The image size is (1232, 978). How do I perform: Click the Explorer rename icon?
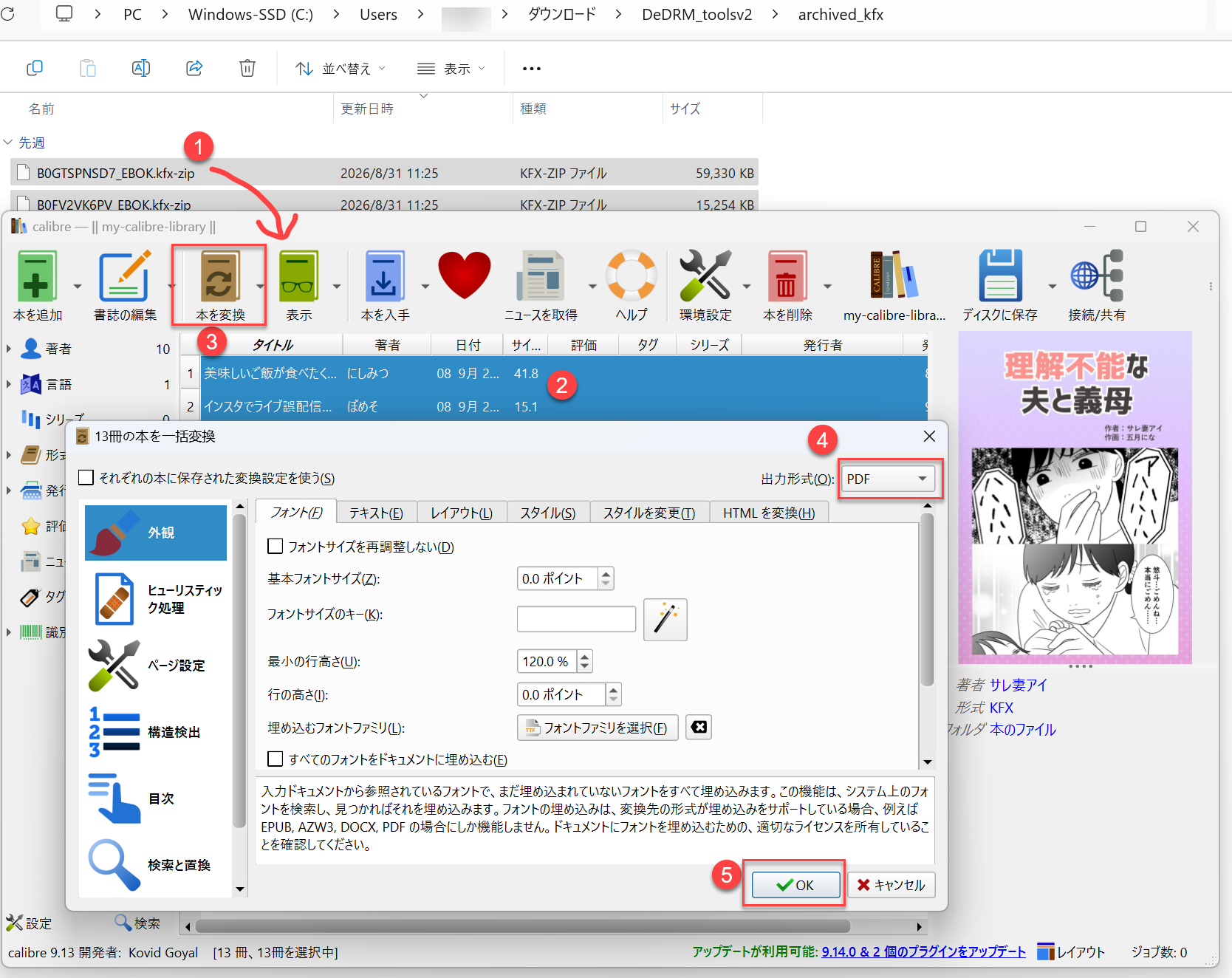click(x=140, y=68)
